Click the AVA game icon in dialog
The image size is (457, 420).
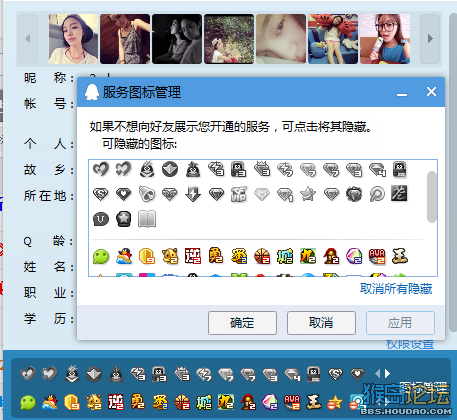(x=377, y=256)
